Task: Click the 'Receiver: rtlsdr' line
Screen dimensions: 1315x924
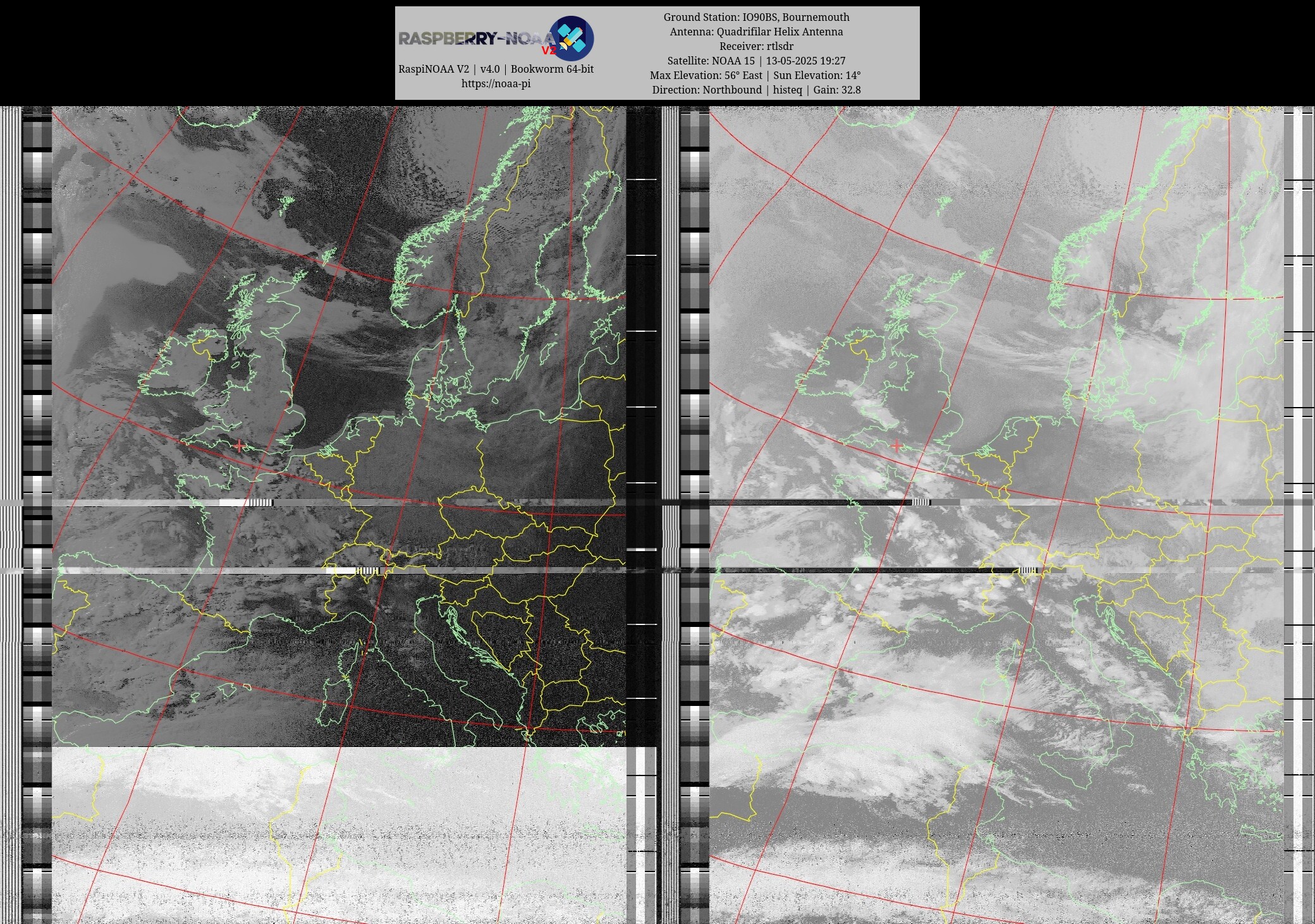Action: (x=756, y=46)
